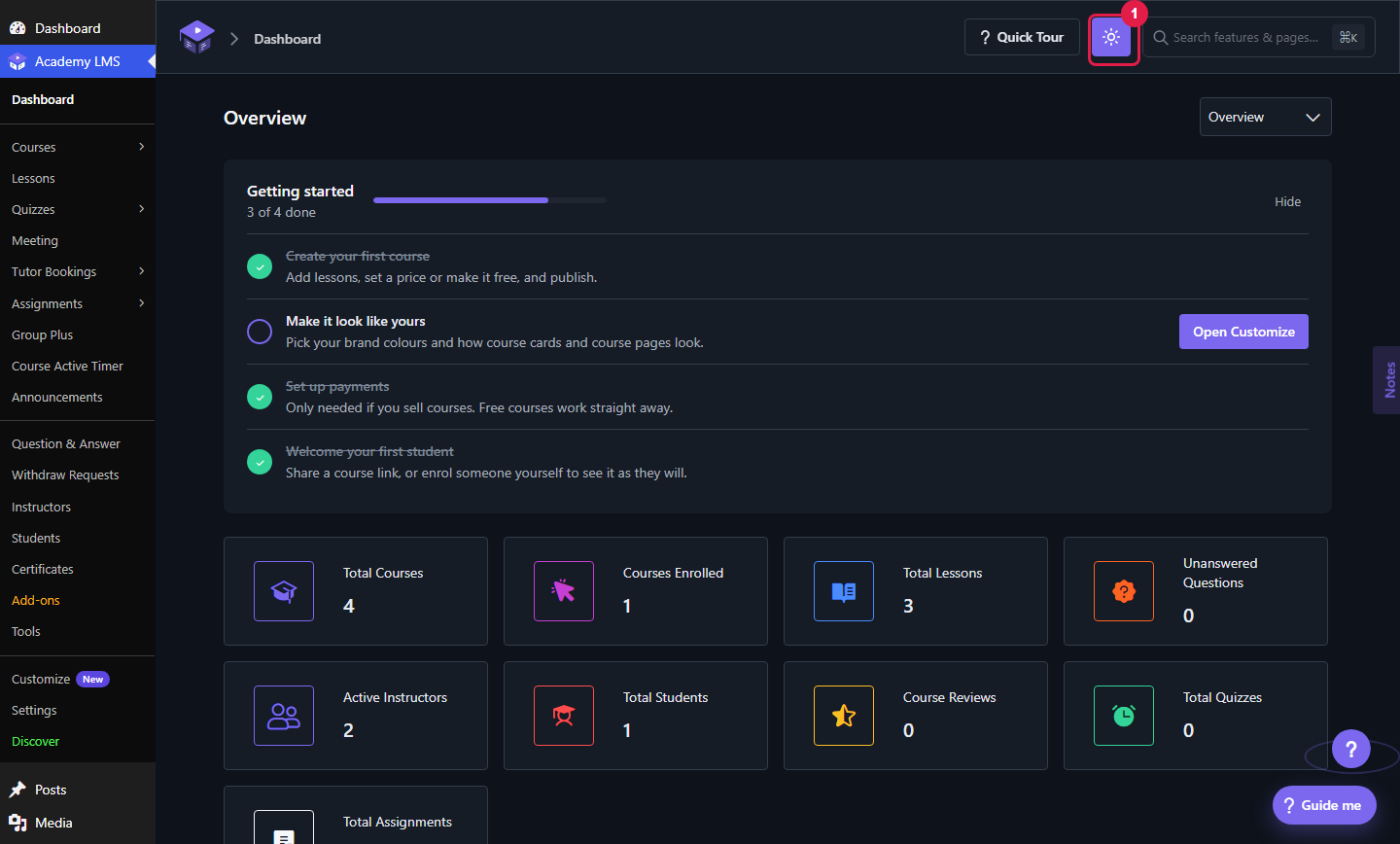Expand the Assignments submenu arrow

click(x=142, y=303)
